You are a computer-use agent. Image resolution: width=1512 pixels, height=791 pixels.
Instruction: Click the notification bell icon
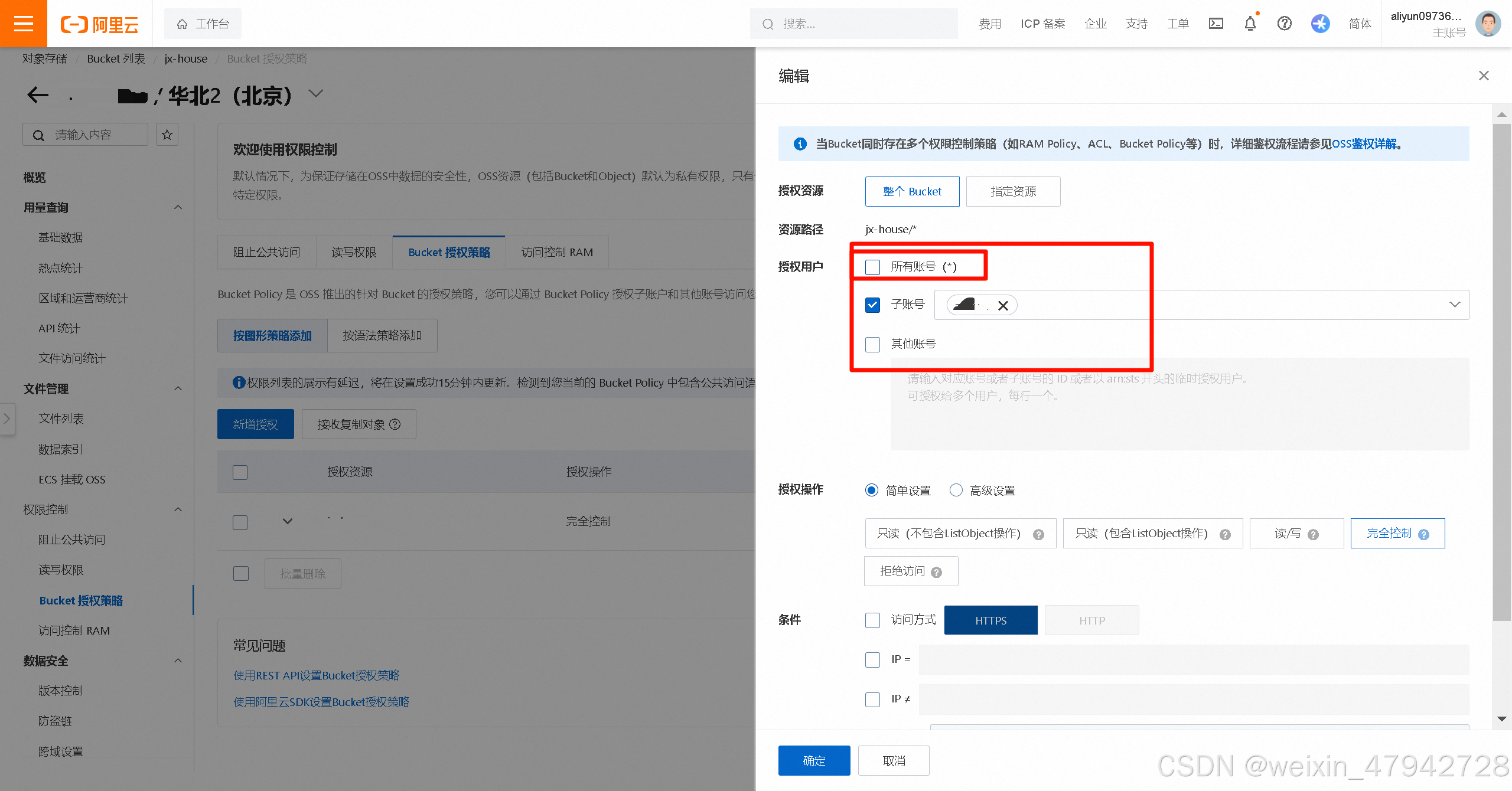tap(1250, 24)
